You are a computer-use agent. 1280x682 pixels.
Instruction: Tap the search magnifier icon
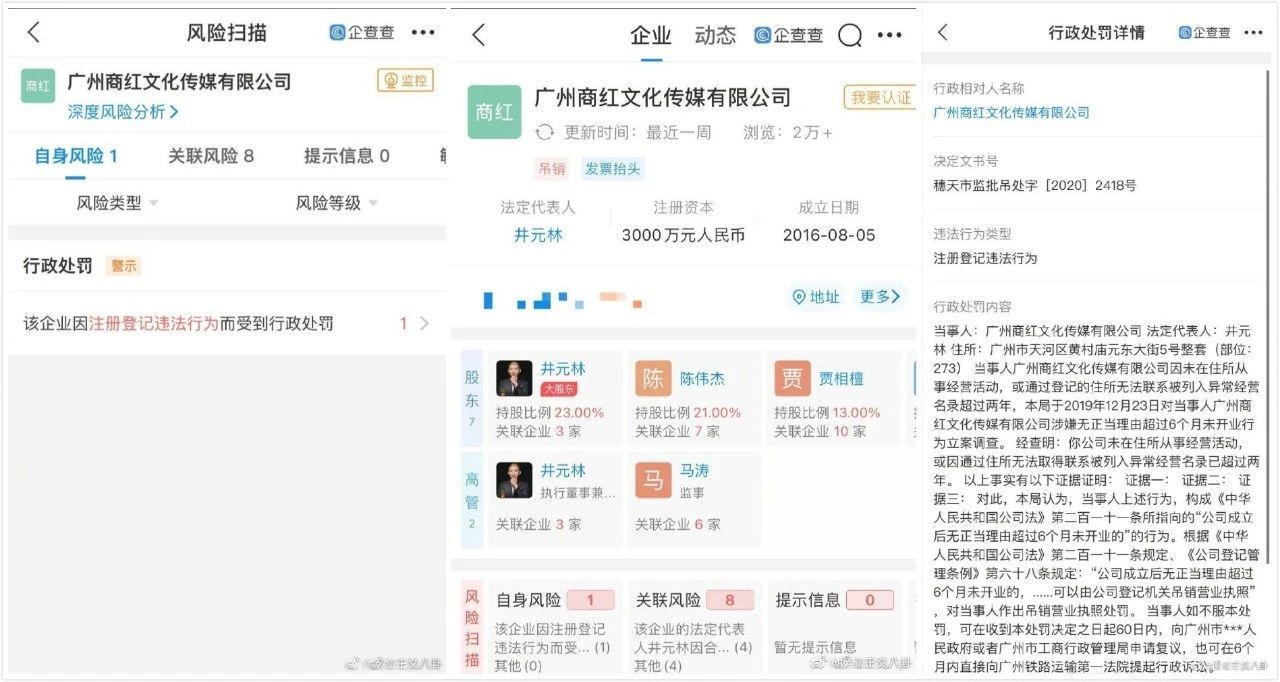point(850,36)
